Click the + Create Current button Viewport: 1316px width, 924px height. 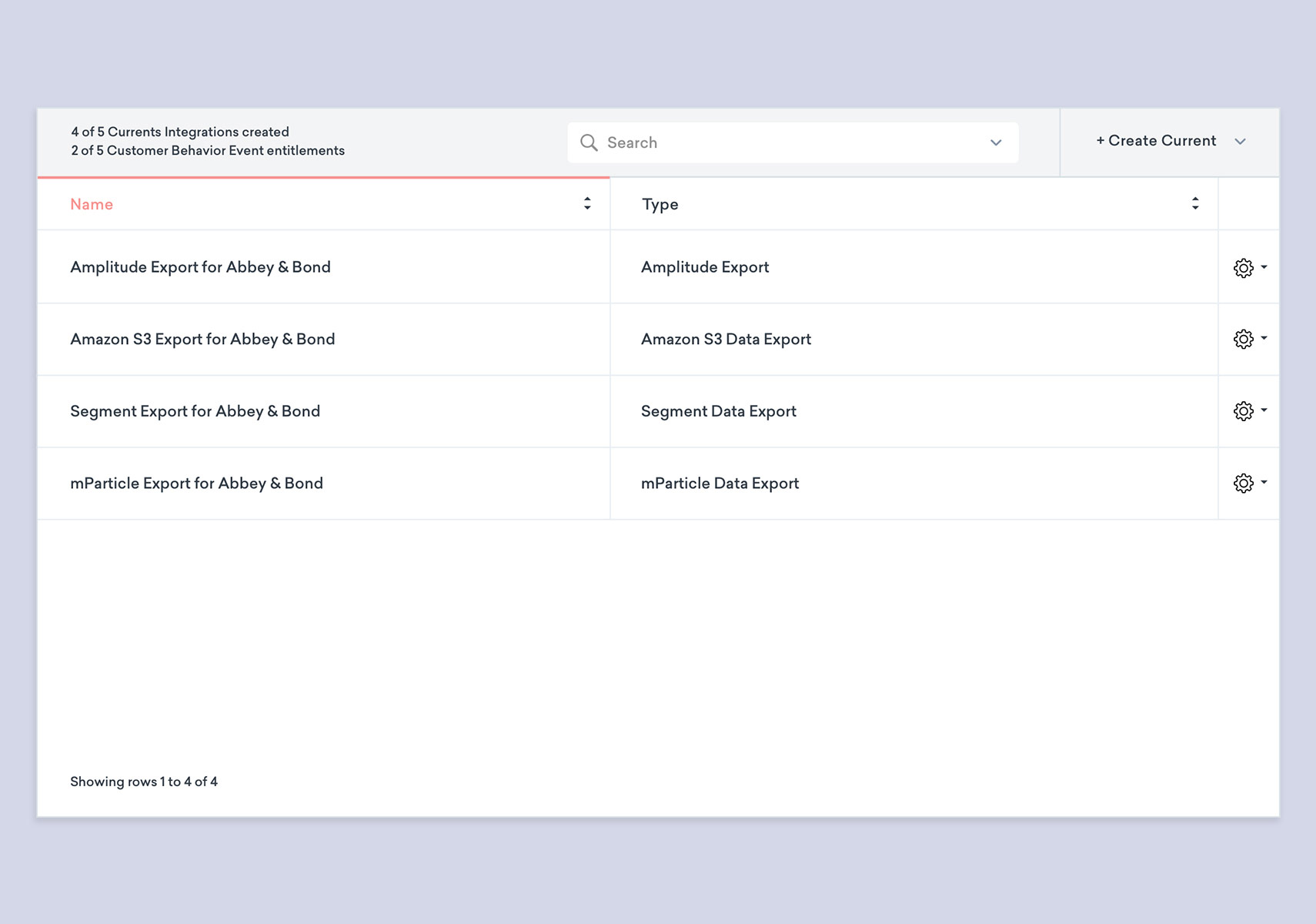point(1156,141)
